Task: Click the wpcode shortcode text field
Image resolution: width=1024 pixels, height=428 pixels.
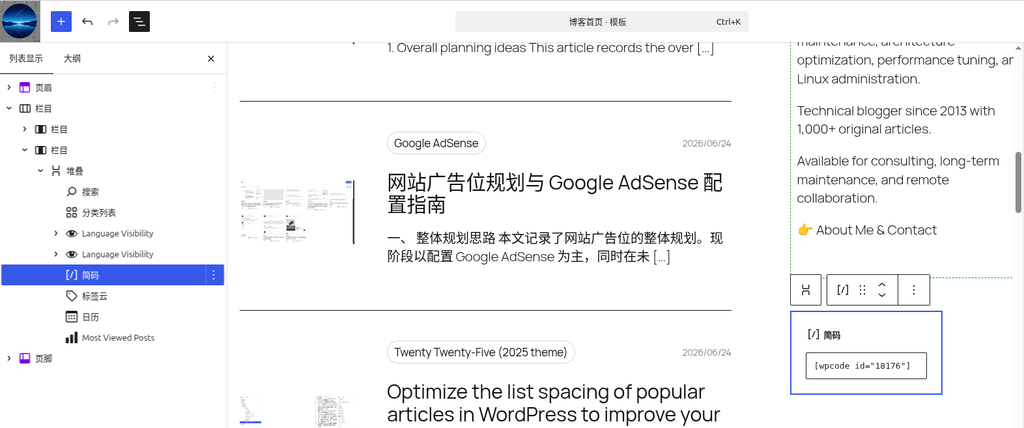Action: 866,366
